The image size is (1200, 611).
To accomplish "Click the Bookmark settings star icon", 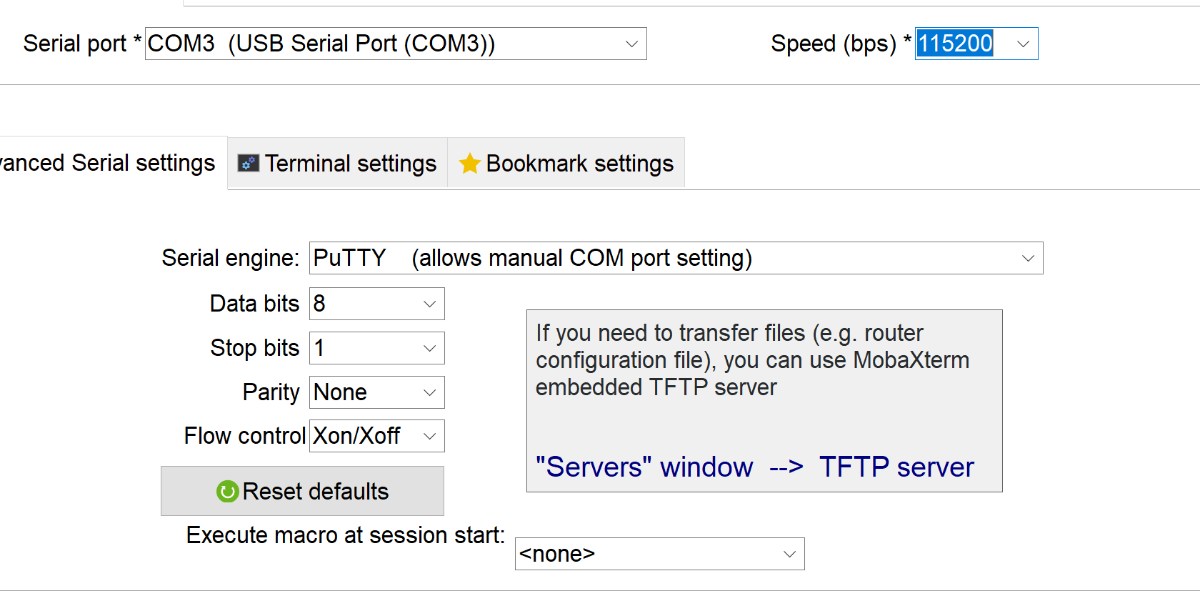I will (x=470, y=164).
